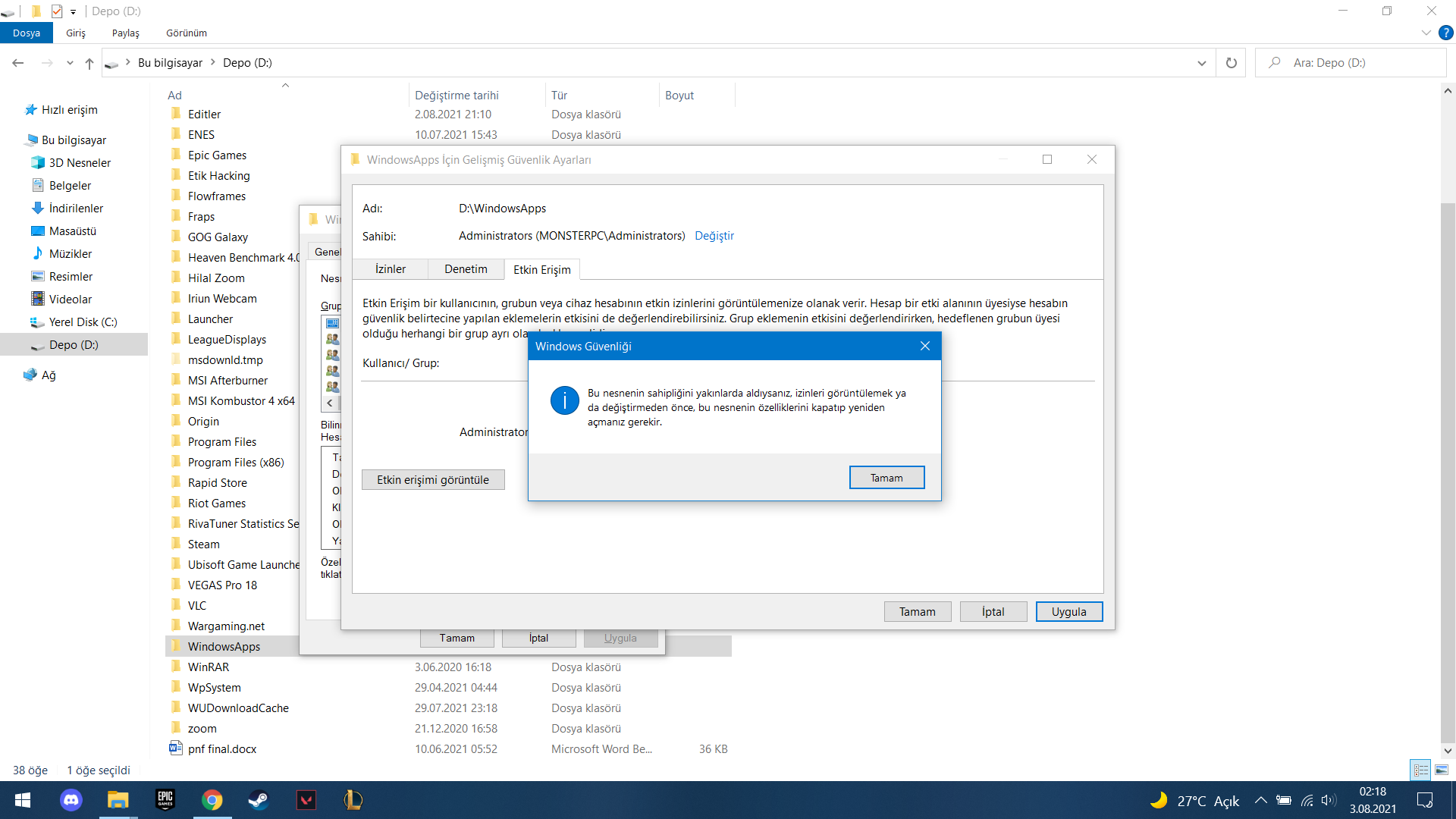Click Etkin erişimi görüntüle button

[x=433, y=480]
